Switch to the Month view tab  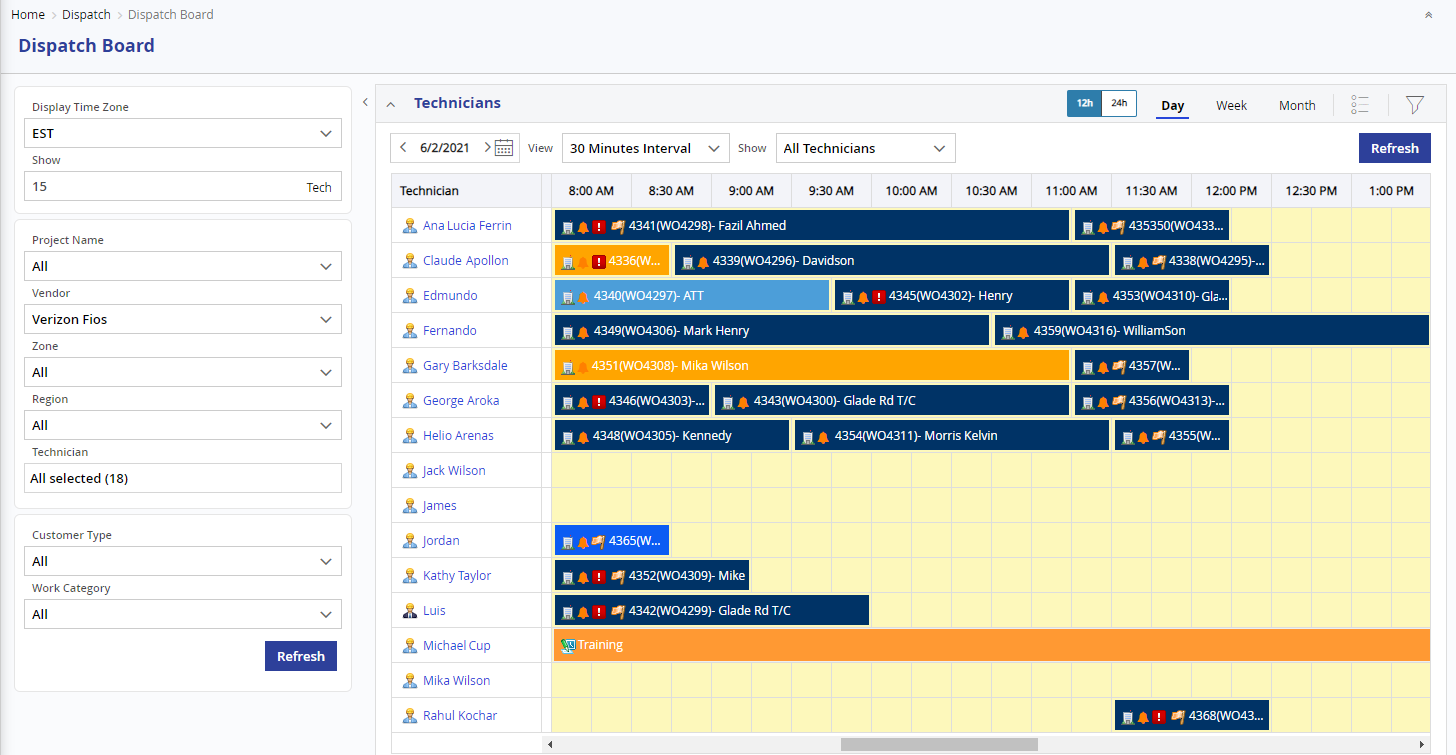(x=1297, y=105)
